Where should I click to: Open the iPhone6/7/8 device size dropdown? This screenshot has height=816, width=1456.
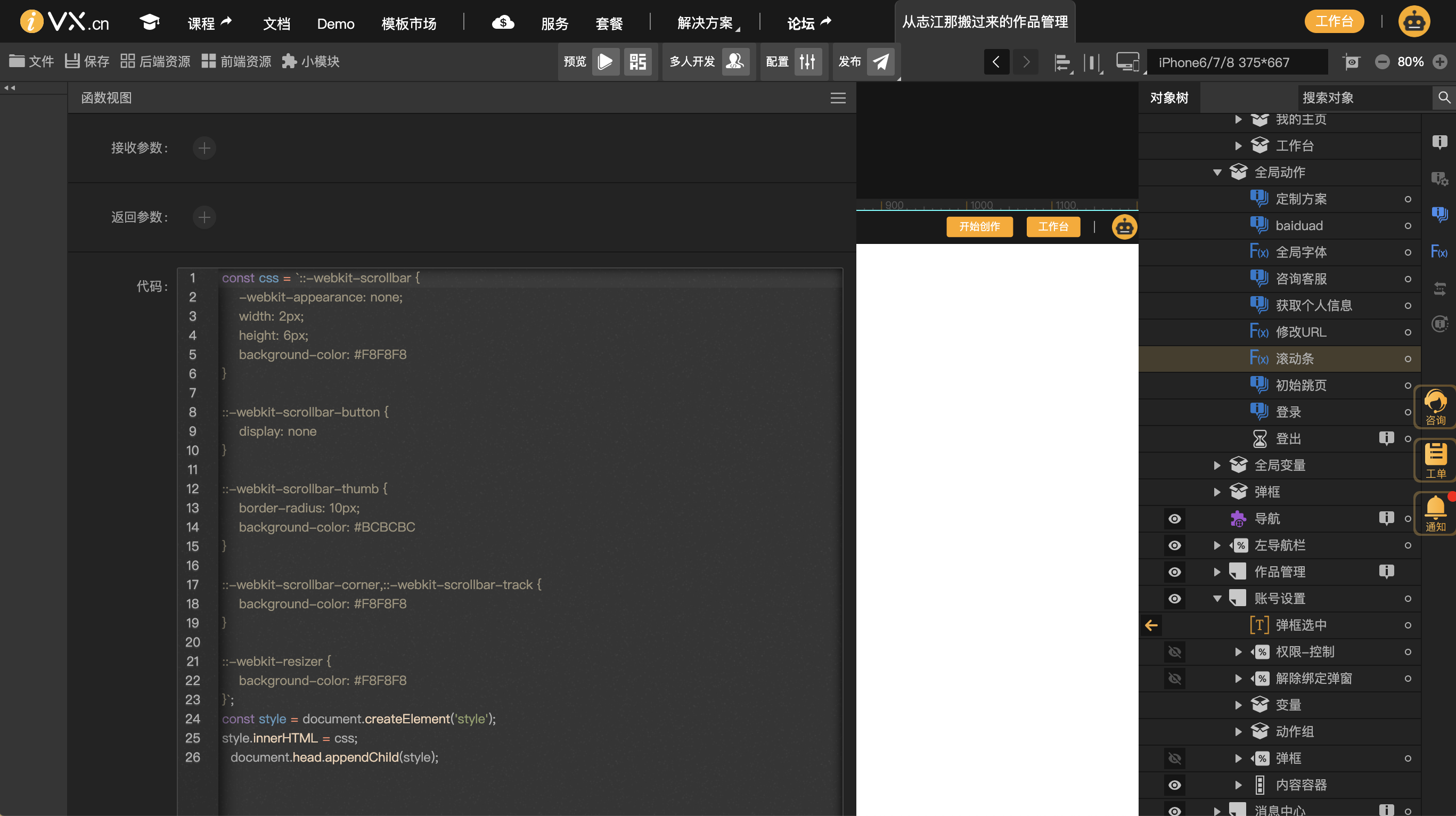pyautogui.click(x=1237, y=62)
